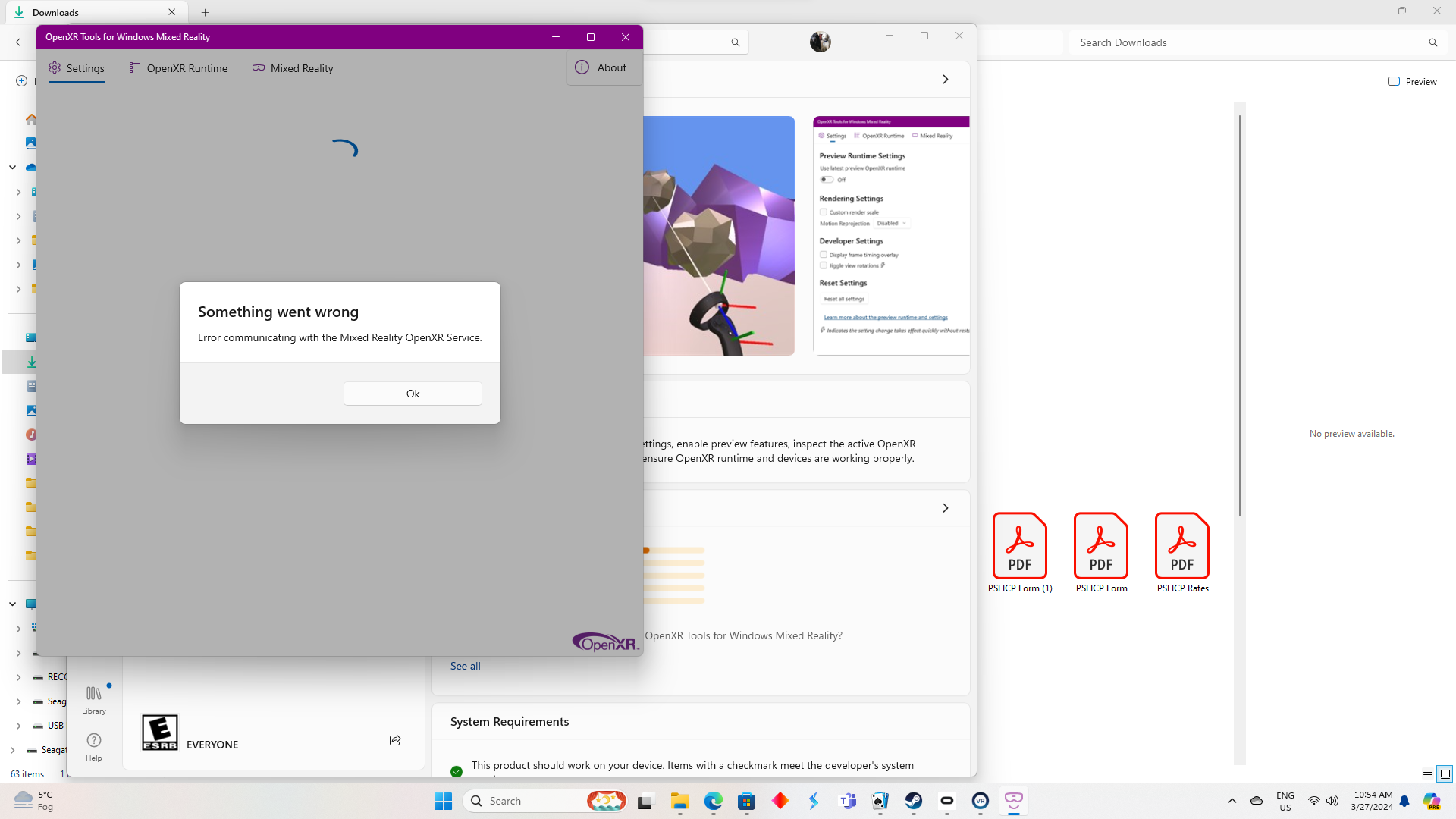Image resolution: width=1456 pixels, height=819 pixels.
Task: Open Microsoft Teams from the taskbar
Action: [x=847, y=801]
